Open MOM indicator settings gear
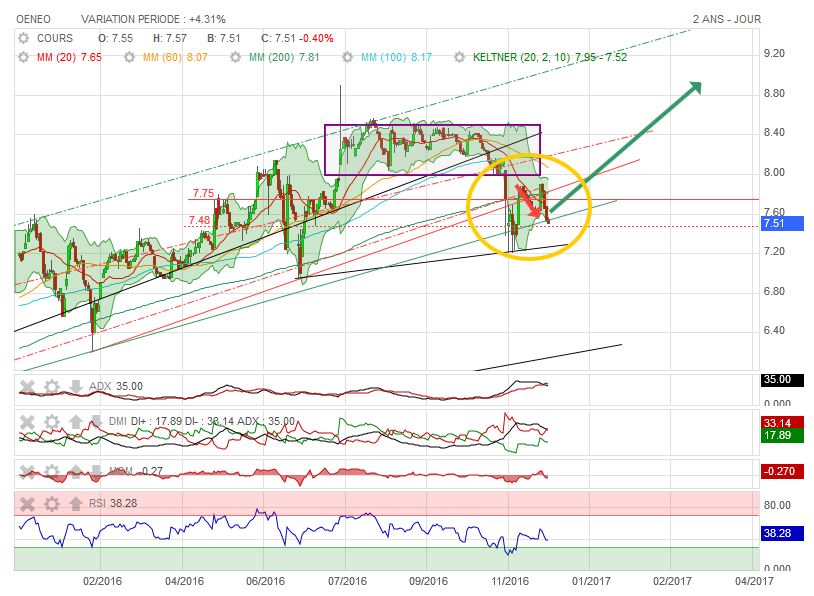This screenshot has height=596, width=814. coord(51,472)
